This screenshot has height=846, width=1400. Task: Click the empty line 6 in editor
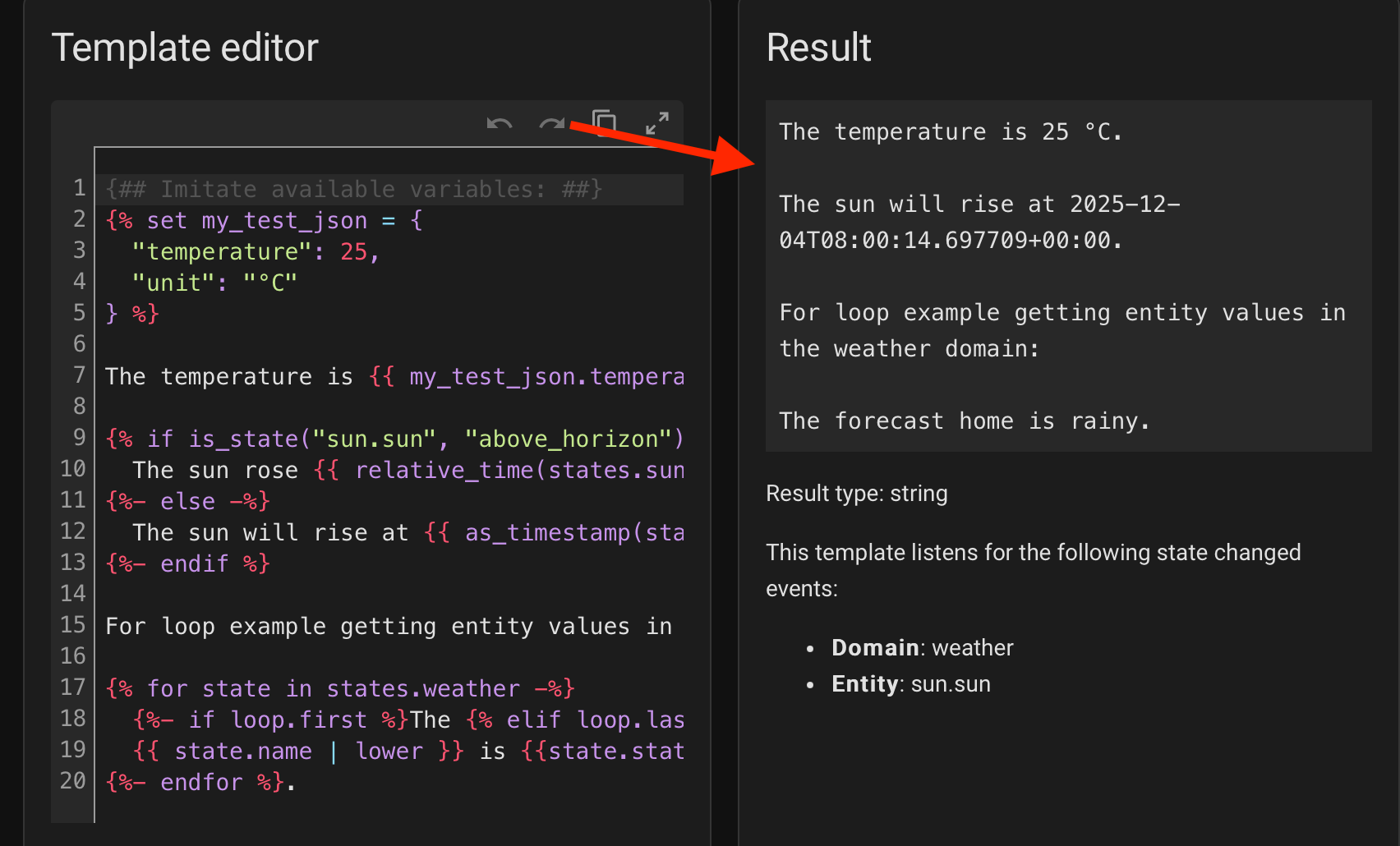click(x=329, y=344)
